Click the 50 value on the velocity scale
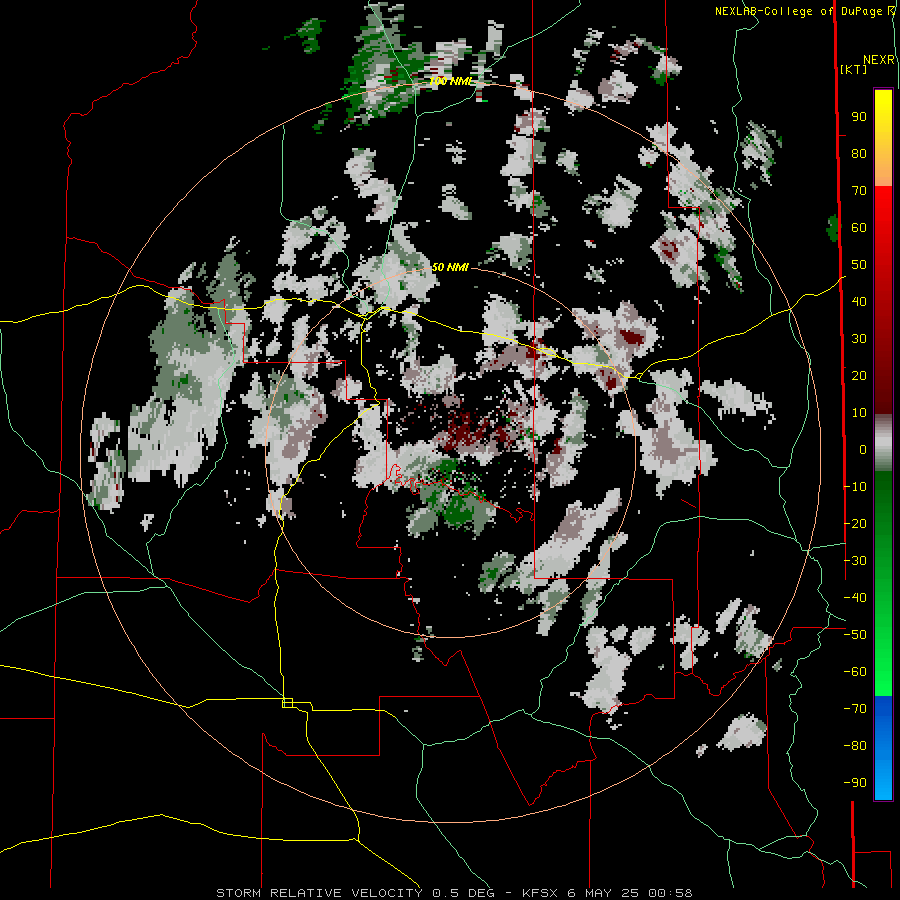This screenshot has height=900, width=900. 859,265
